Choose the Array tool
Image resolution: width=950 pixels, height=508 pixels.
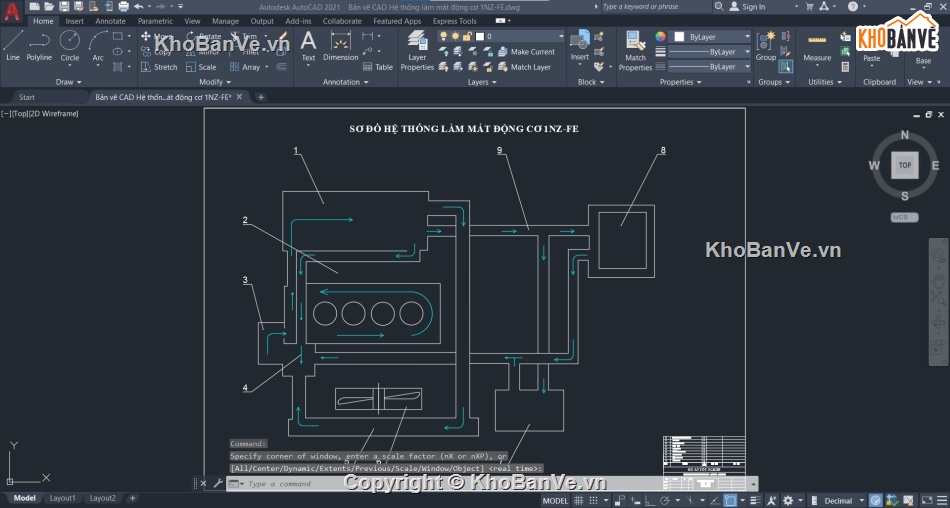245,67
